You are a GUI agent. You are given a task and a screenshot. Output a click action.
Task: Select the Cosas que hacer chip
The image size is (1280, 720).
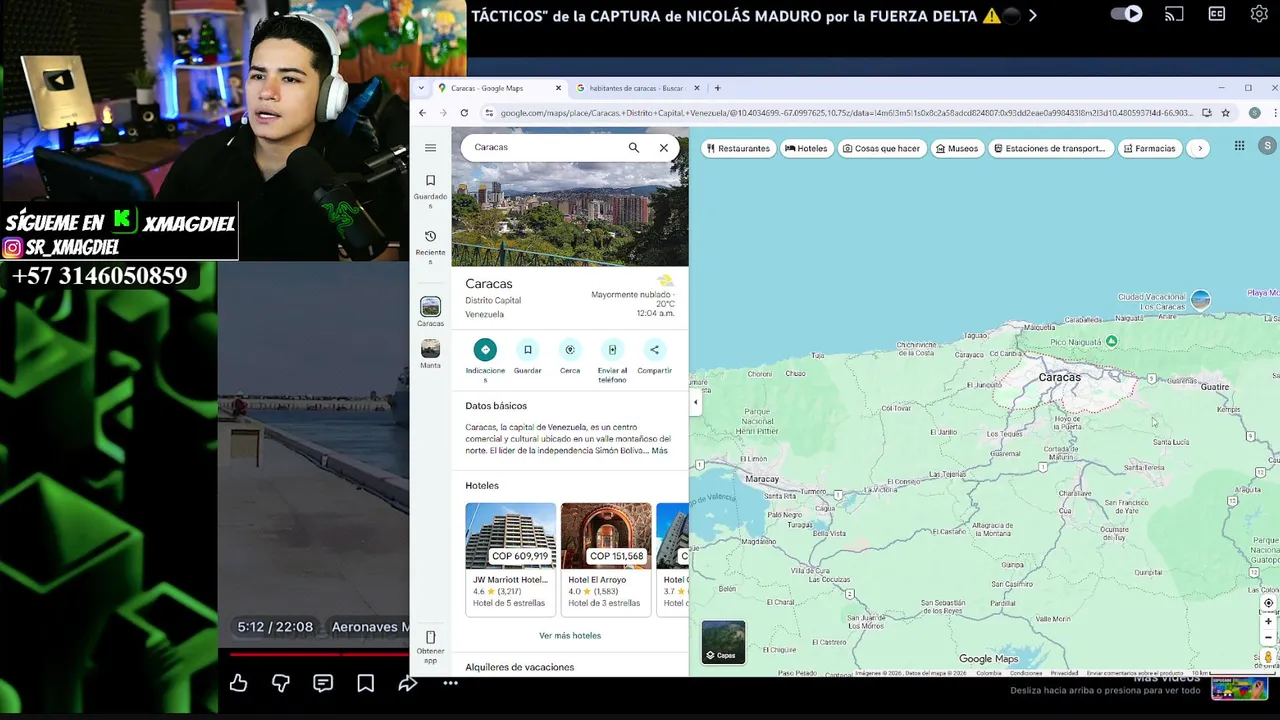(x=881, y=148)
